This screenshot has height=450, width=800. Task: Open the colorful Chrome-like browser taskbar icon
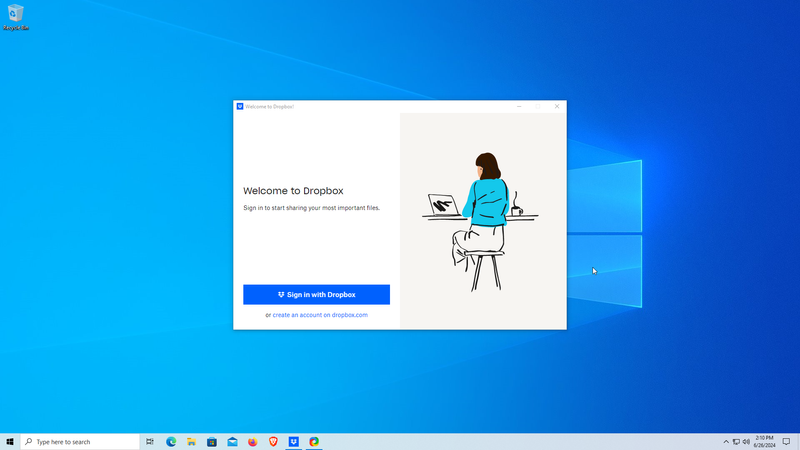(x=314, y=441)
